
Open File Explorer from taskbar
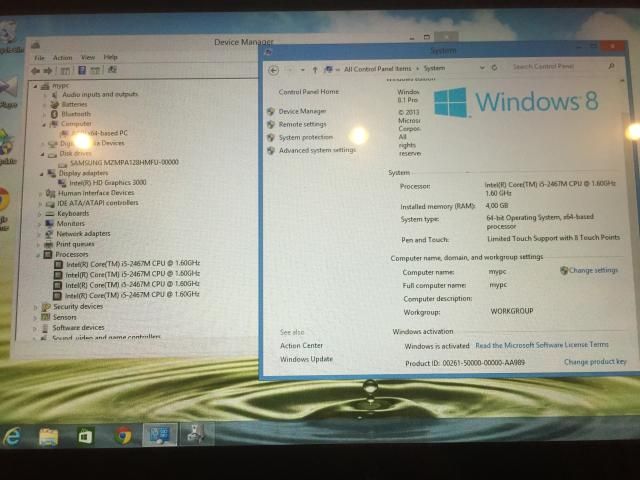click(x=49, y=436)
